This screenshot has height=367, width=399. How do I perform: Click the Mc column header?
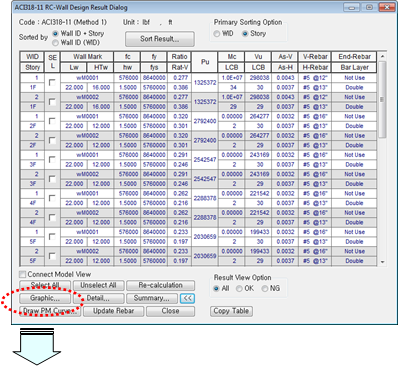coord(232,57)
